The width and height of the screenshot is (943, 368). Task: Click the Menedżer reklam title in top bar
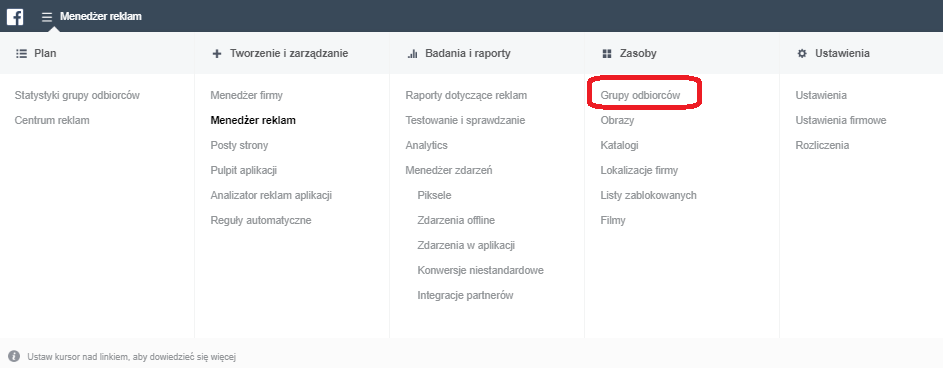(100, 16)
